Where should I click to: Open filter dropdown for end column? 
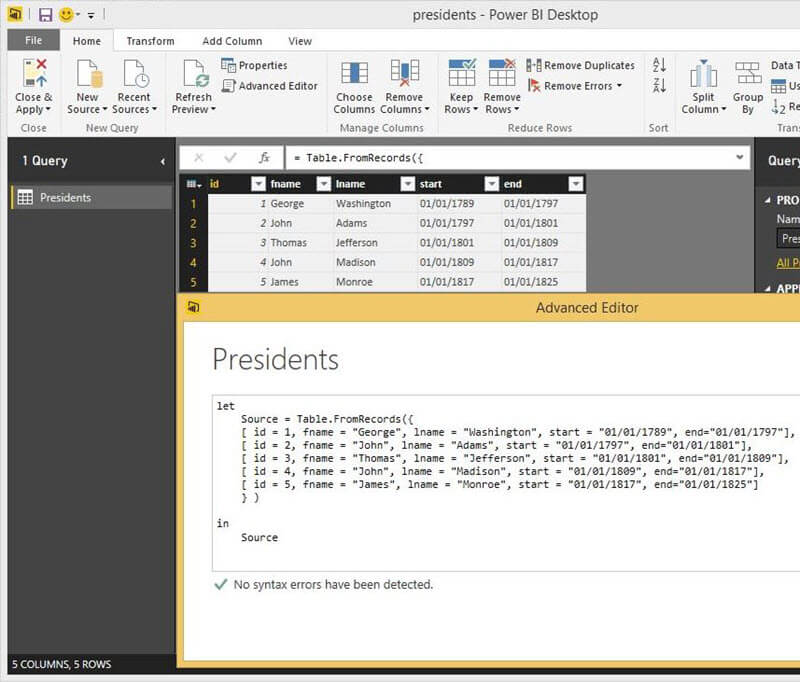pyautogui.click(x=576, y=184)
